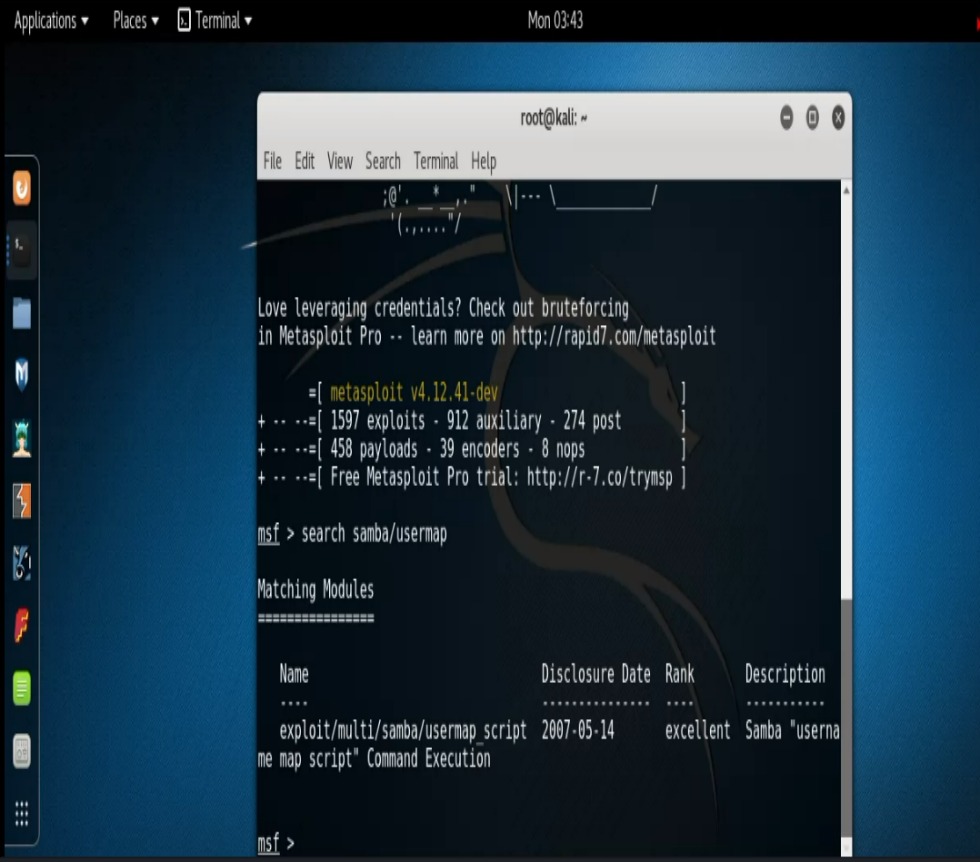
Task: Launch Burp Suite from the dock
Action: (22, 501)
